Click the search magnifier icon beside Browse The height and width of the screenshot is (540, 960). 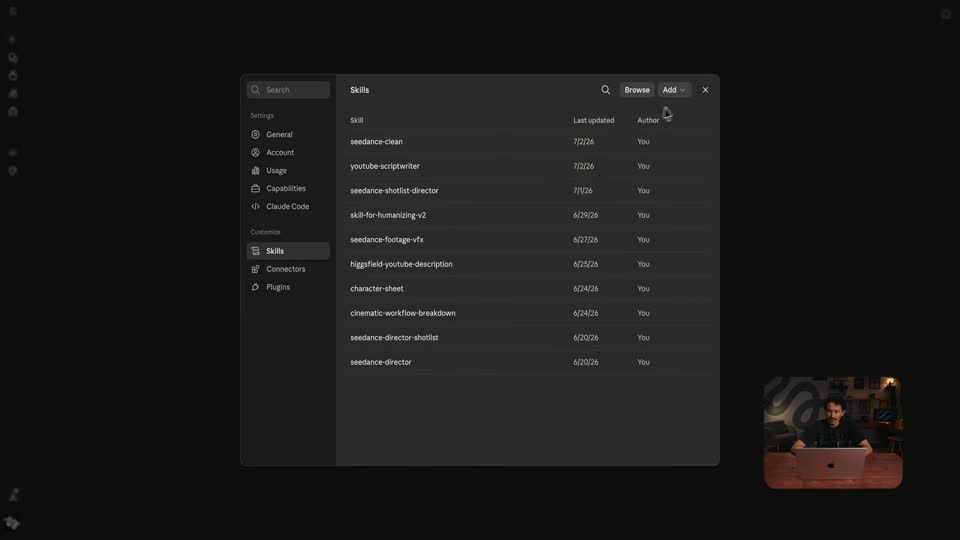pos(606,90)
